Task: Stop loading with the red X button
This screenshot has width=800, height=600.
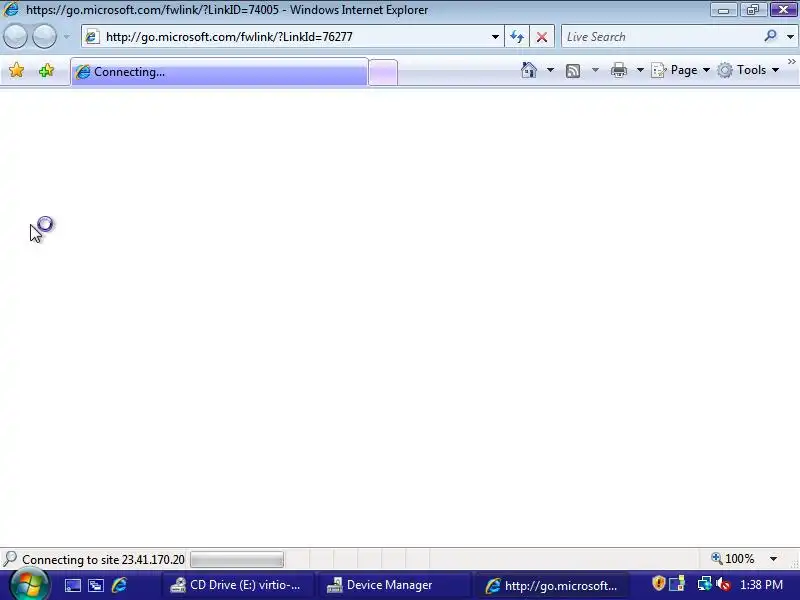Action: tap(542, 37)
